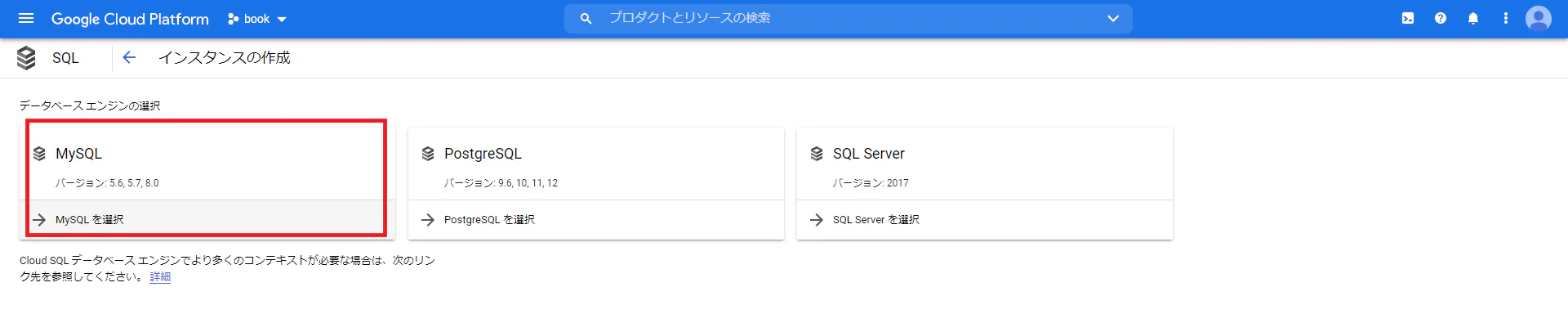Choose MySQL を選択 button
This screenshot has width=1568, height=314.
point(207,220)
